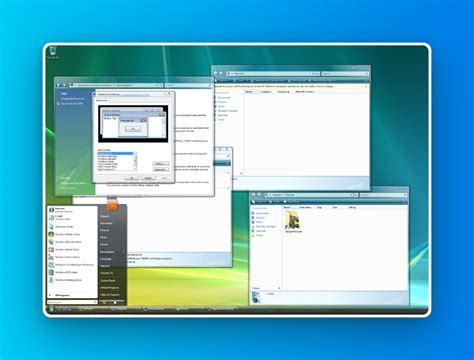Open Documents link in Network window sidebar

(x=224, y=98)
